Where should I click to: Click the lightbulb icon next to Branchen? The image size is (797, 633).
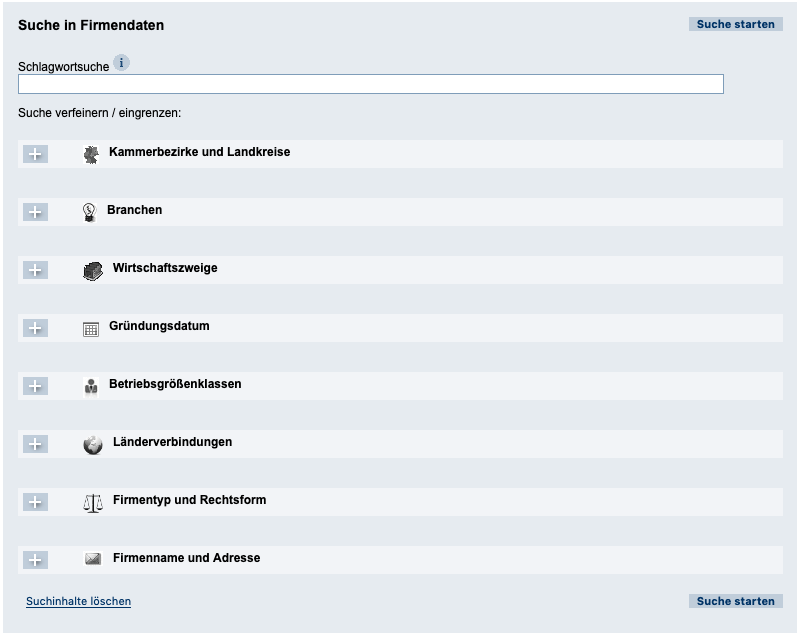(89, 212)
